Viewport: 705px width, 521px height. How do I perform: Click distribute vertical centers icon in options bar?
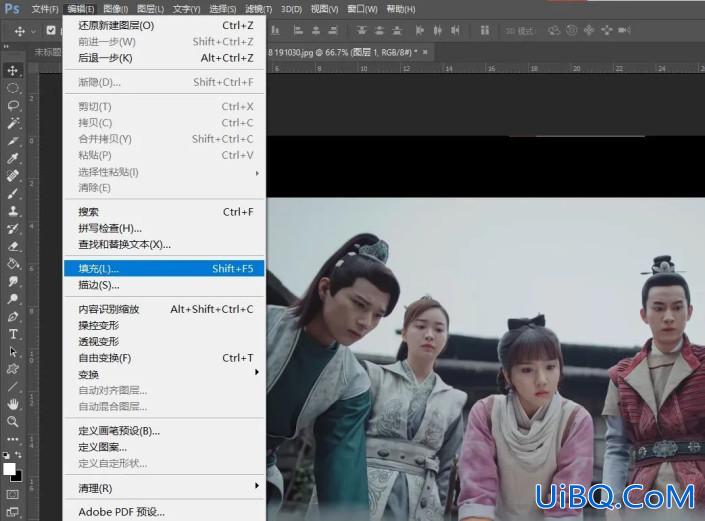(x=379, y=30)
